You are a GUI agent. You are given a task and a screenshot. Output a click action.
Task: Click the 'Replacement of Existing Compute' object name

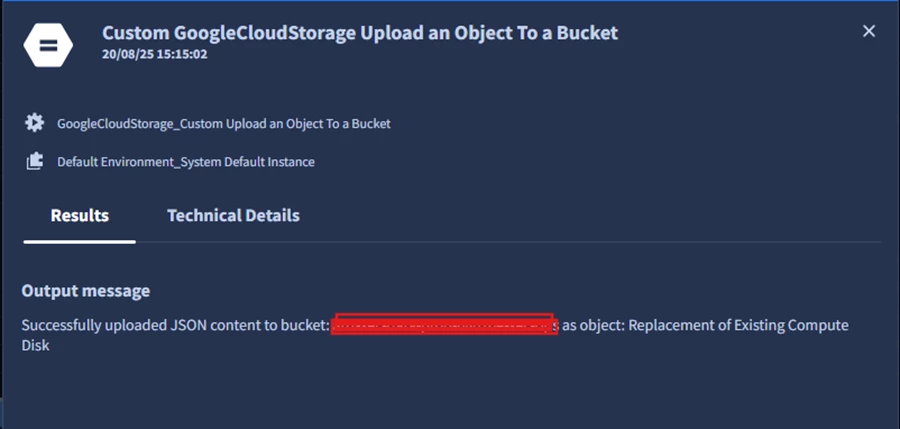[738, 325]
